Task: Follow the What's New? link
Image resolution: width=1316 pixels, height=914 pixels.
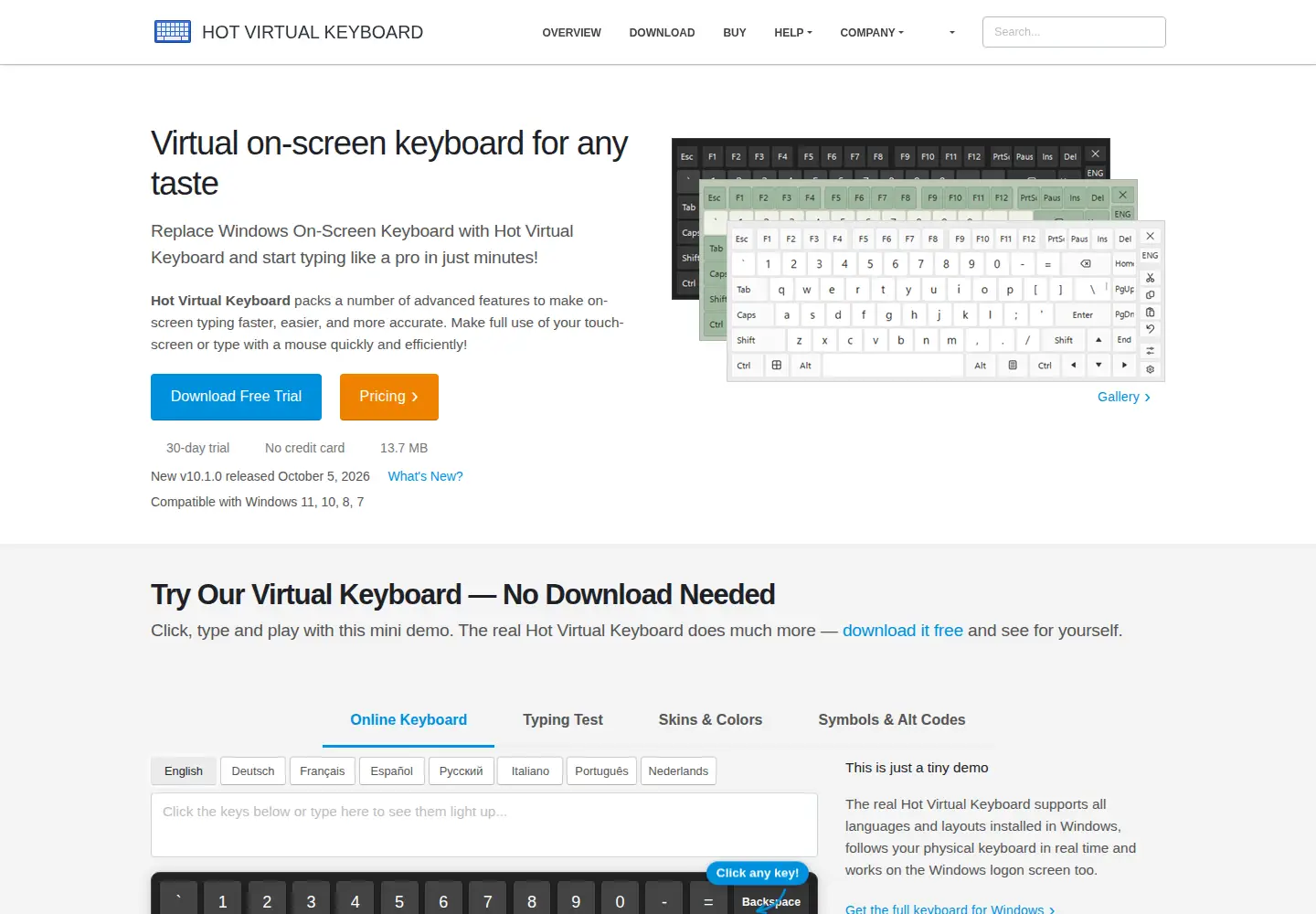Action: 425,476
